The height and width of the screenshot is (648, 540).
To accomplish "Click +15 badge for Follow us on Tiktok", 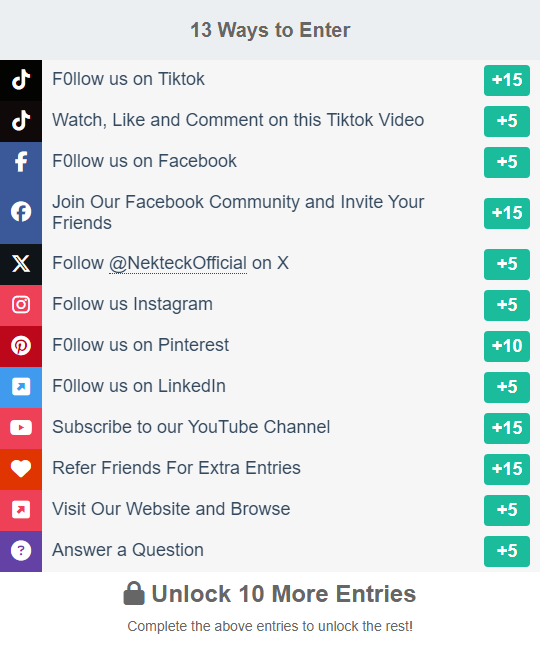I will point(507,80).
